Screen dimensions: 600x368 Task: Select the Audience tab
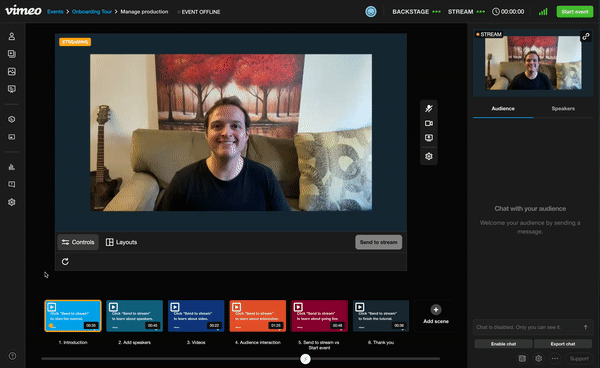[x=503, y=109]
